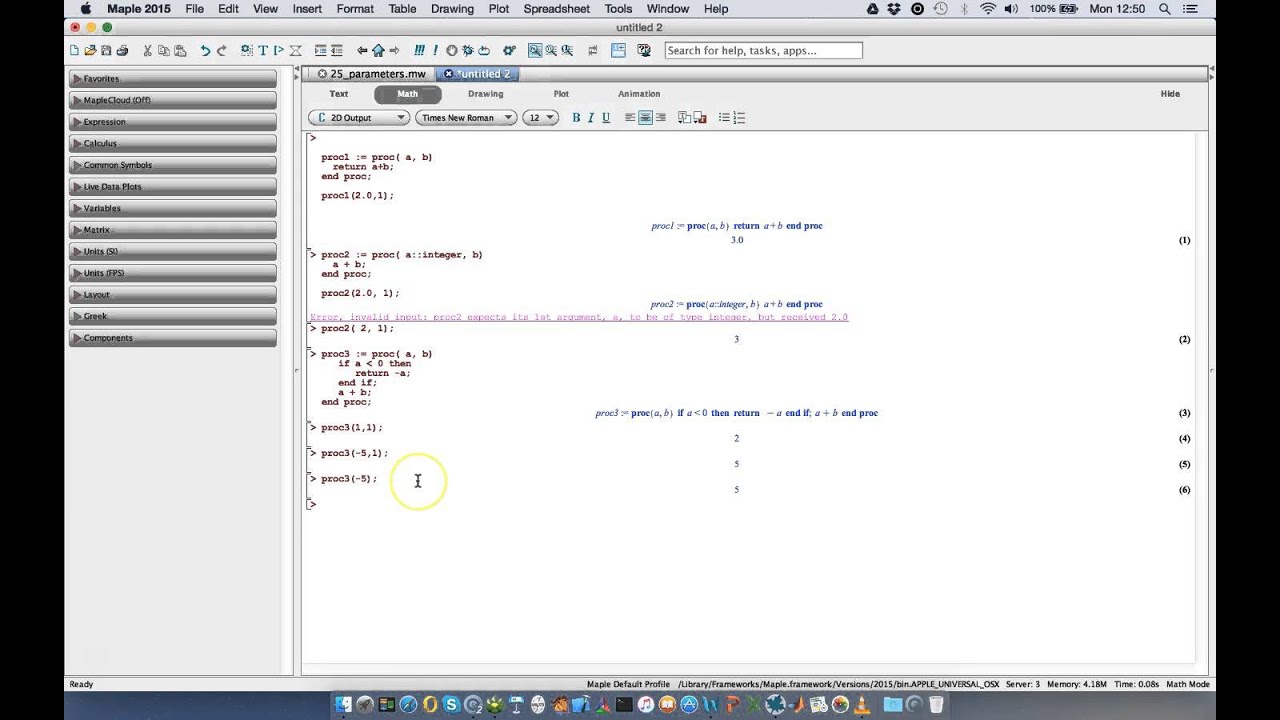1280x720 pixels.
Task: Center-align the text
Action: point(645,118)
